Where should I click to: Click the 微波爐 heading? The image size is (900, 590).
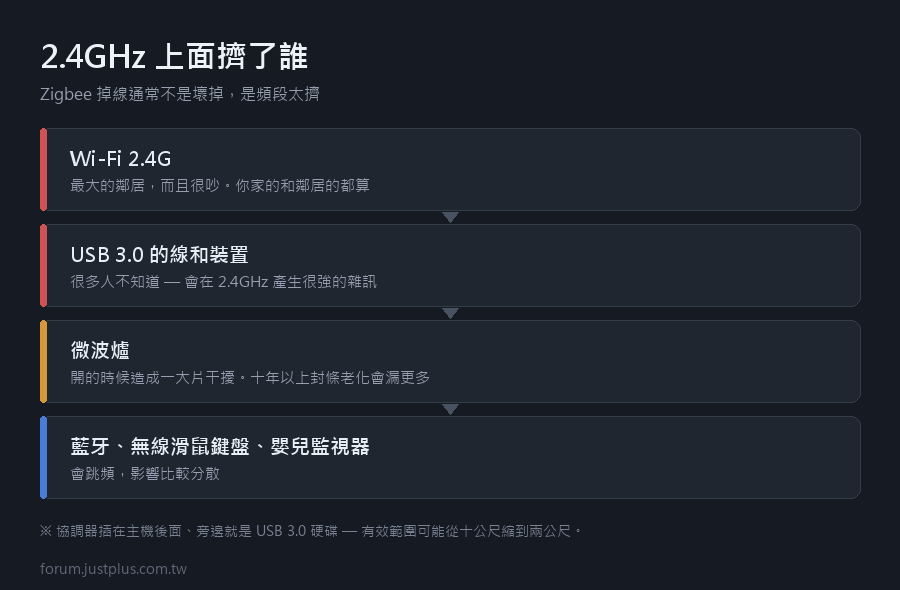100,350
